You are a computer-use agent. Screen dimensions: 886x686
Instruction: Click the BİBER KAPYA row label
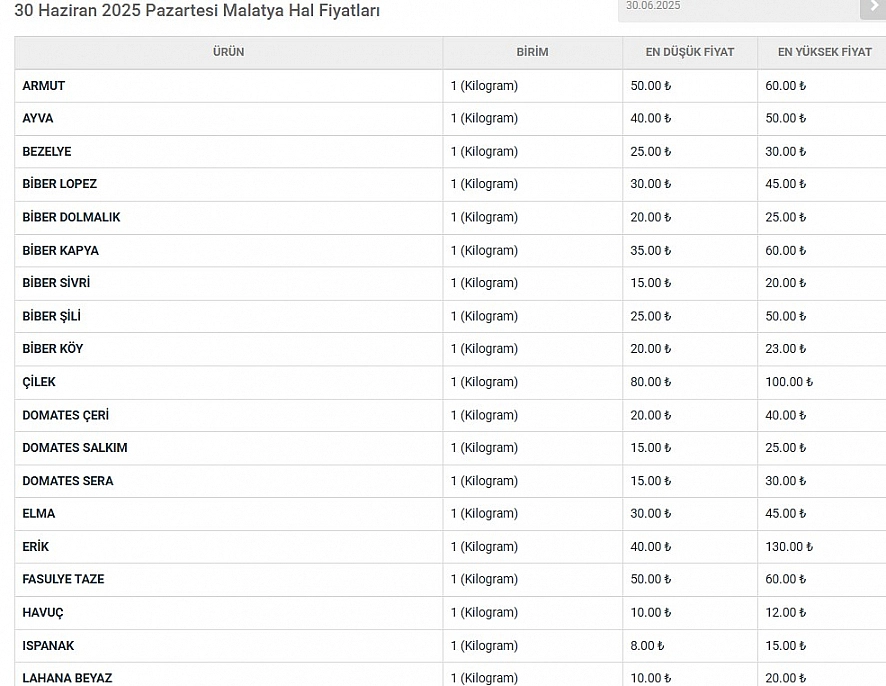[60, 251]
